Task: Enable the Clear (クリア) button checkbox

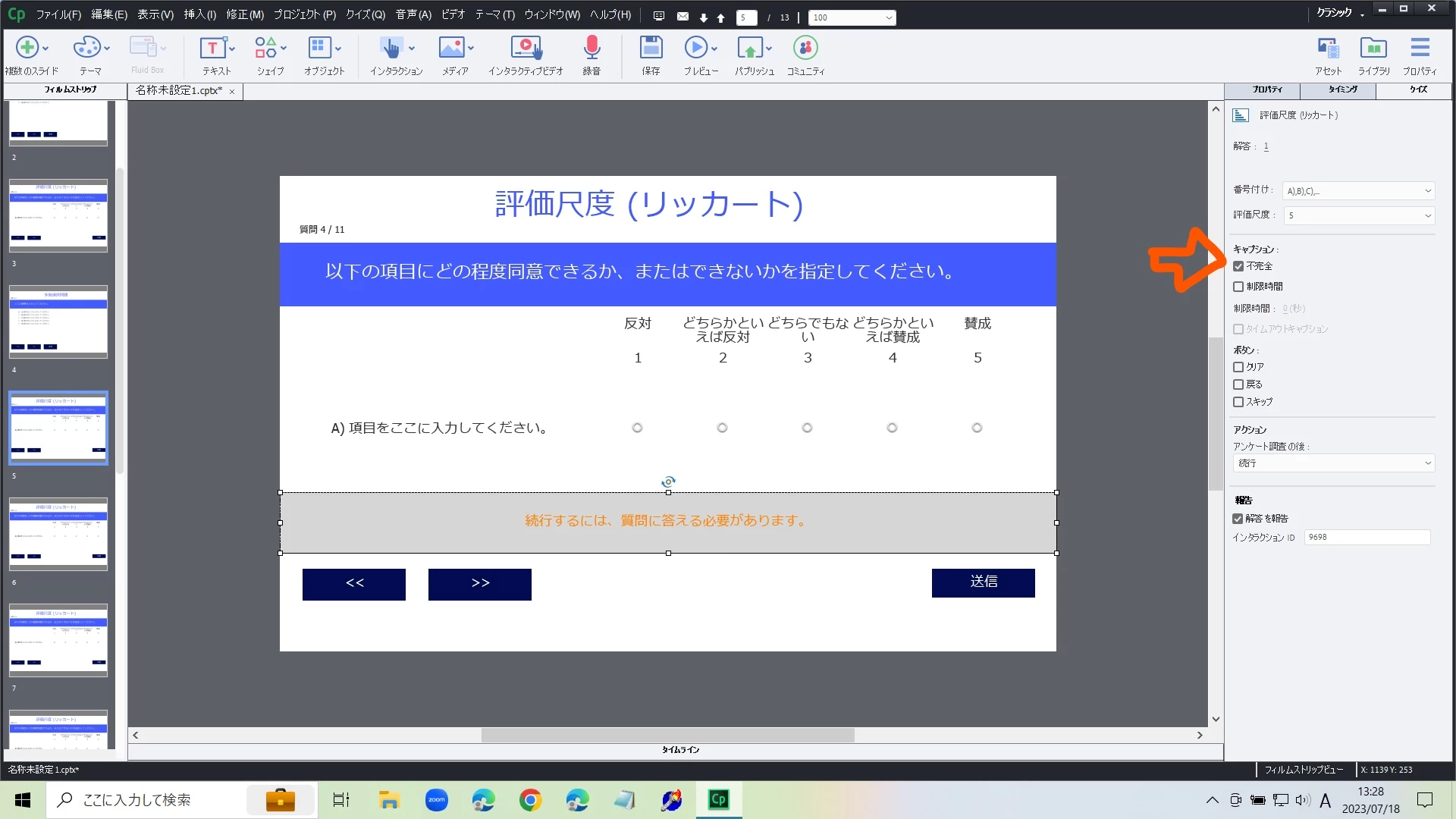Action: (1238, 367)
